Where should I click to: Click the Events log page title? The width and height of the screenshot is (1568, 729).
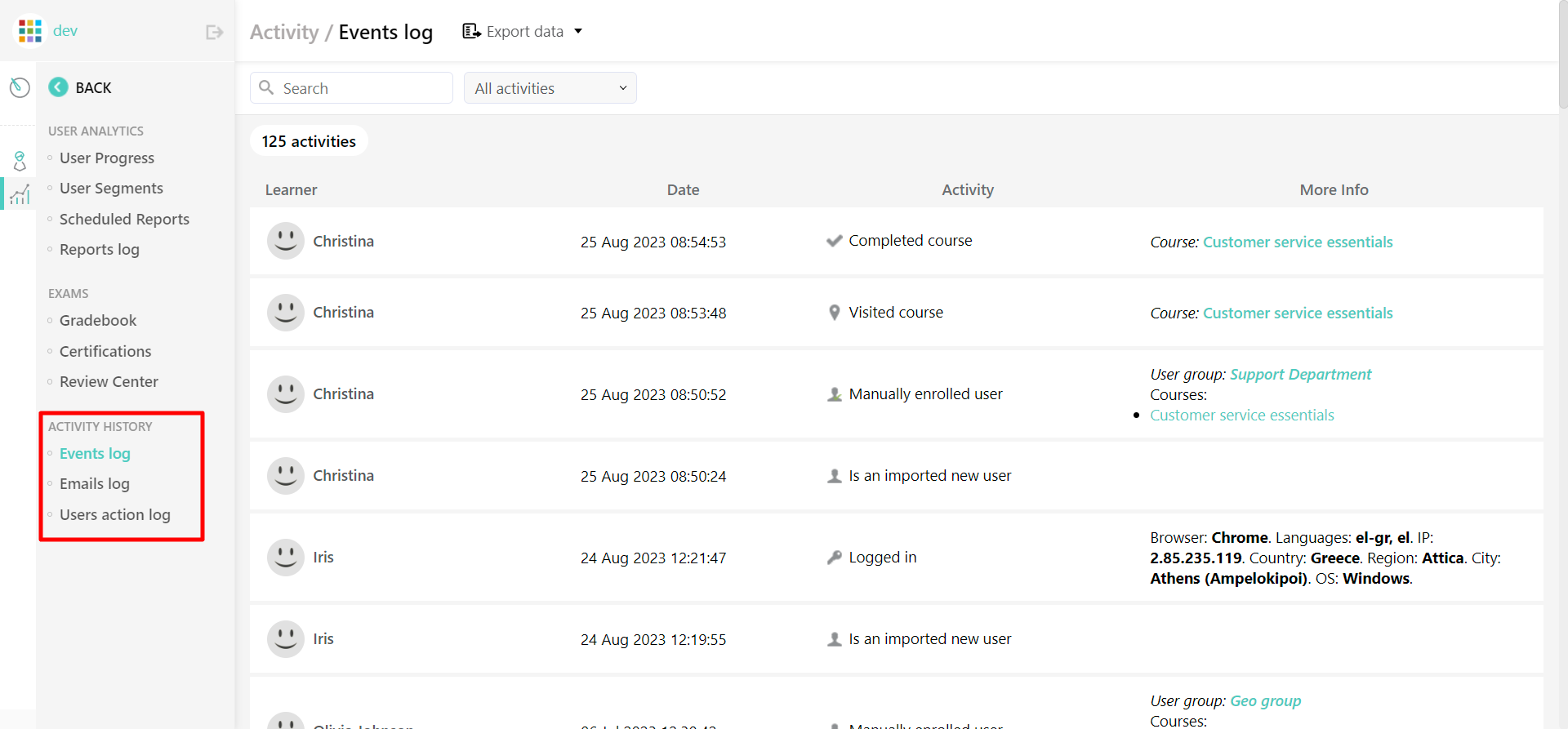pyautogui.click(x=385, y=32)
